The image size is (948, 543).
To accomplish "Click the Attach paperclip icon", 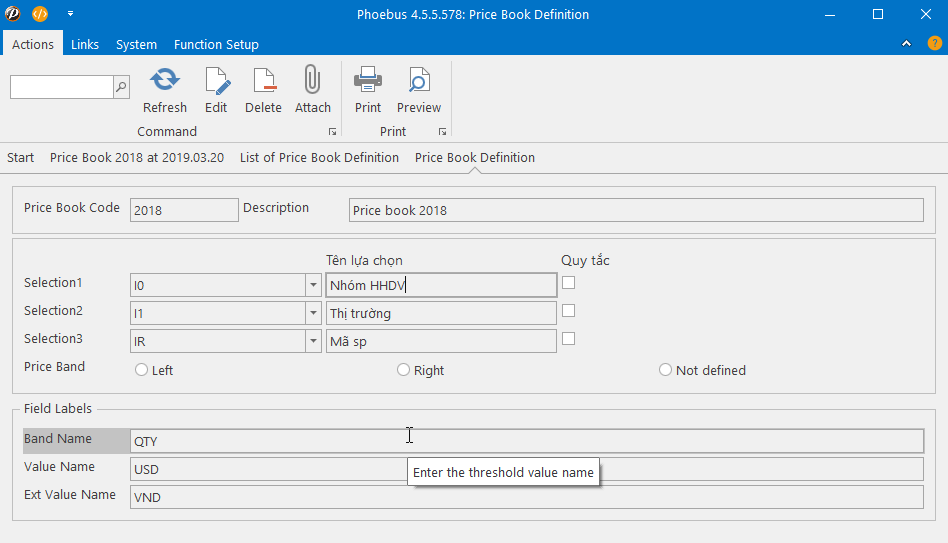I will point(312,81).
